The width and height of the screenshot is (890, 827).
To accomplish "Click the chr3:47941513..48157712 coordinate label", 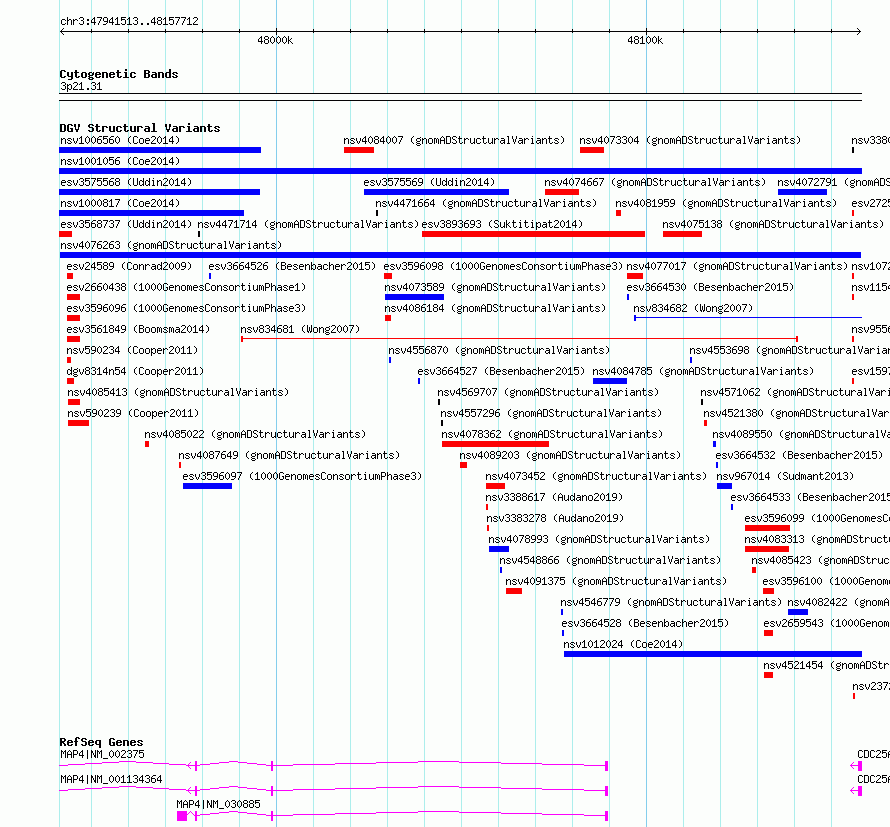I will click(129, 22).
